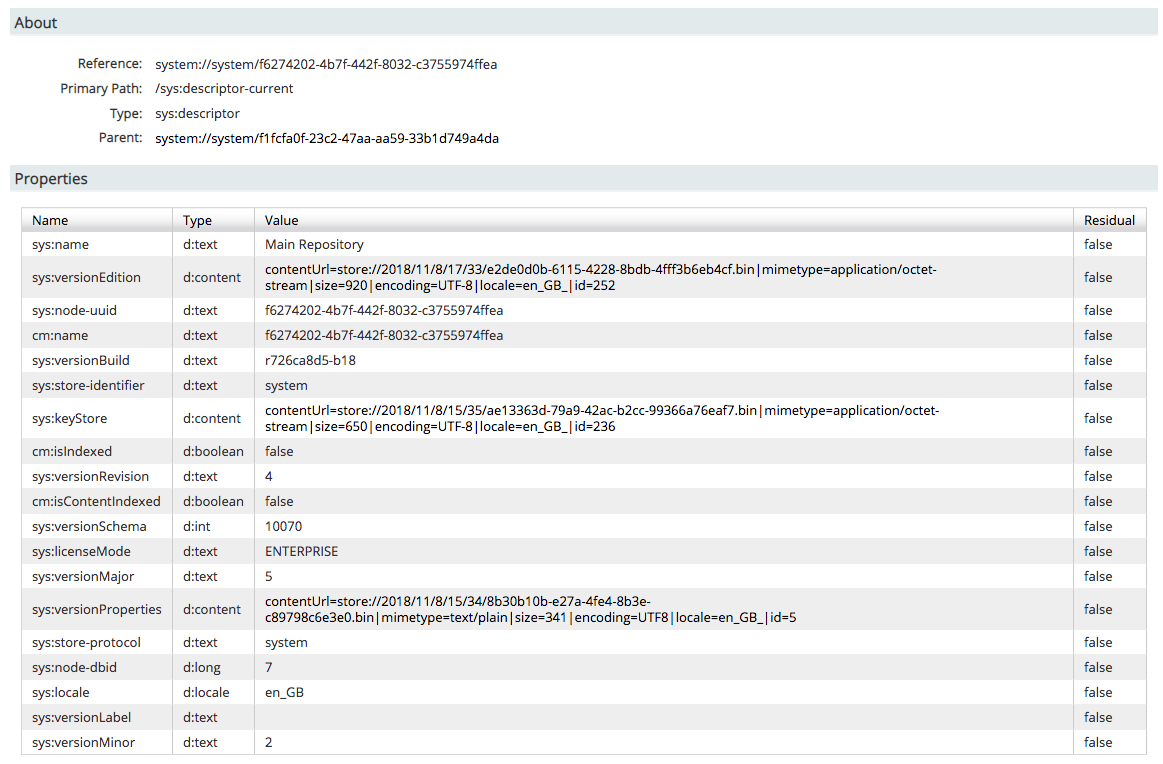Image resolution: width=1163 pixels, height=764 pixels.
Task: Select the Main Repository value
Action: pyautogui.click(x=314, y=245)
